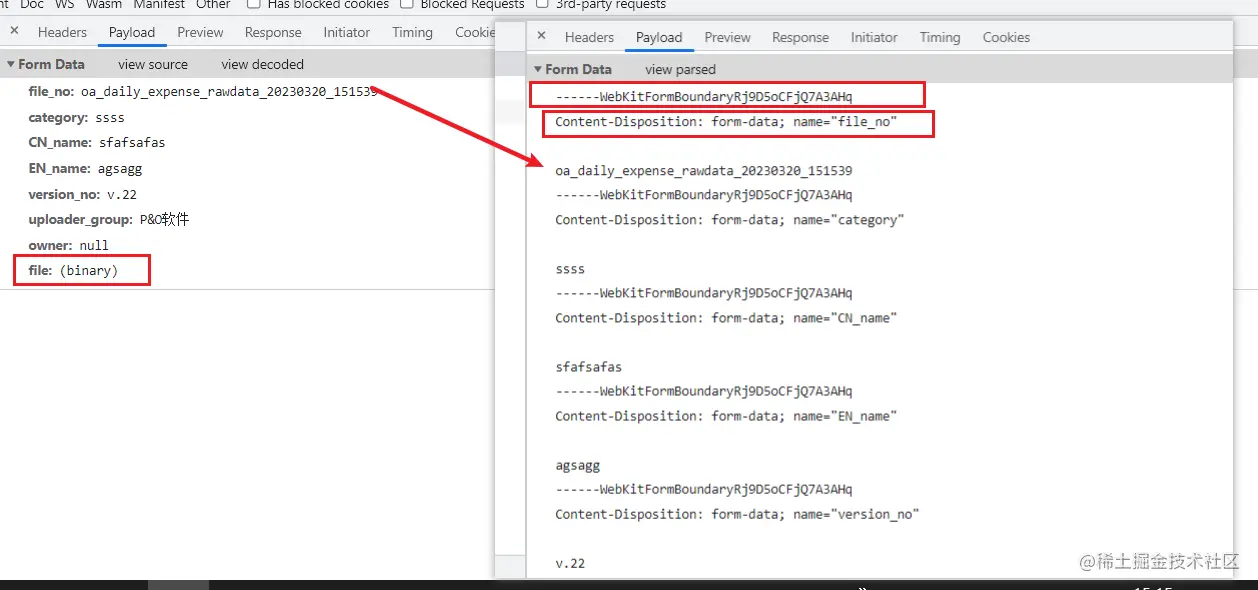Go to Timing tab in the background panel
The width and height of the screenshot is (1258, 590).
[x=412, y=32]
